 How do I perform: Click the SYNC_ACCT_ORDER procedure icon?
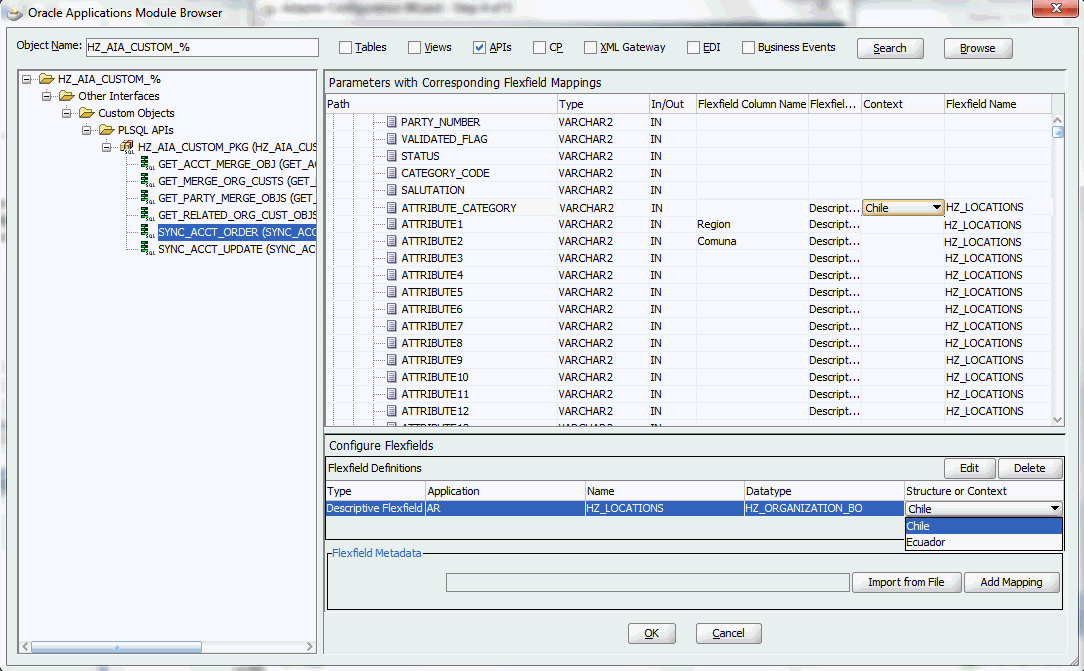(147, 231)
